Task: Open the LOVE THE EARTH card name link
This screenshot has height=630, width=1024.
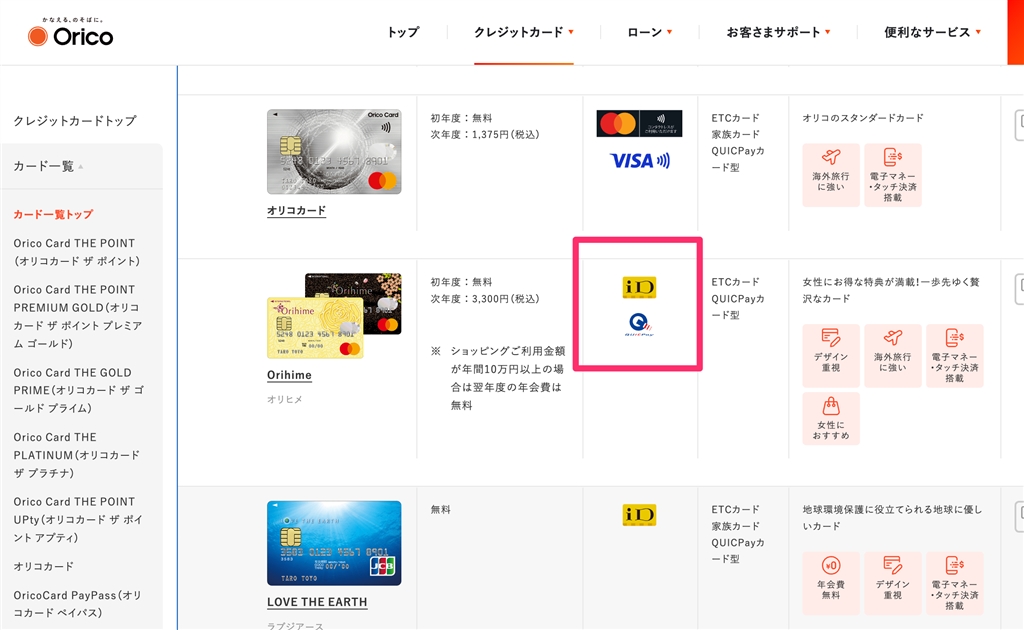Action: pos(317,602)
